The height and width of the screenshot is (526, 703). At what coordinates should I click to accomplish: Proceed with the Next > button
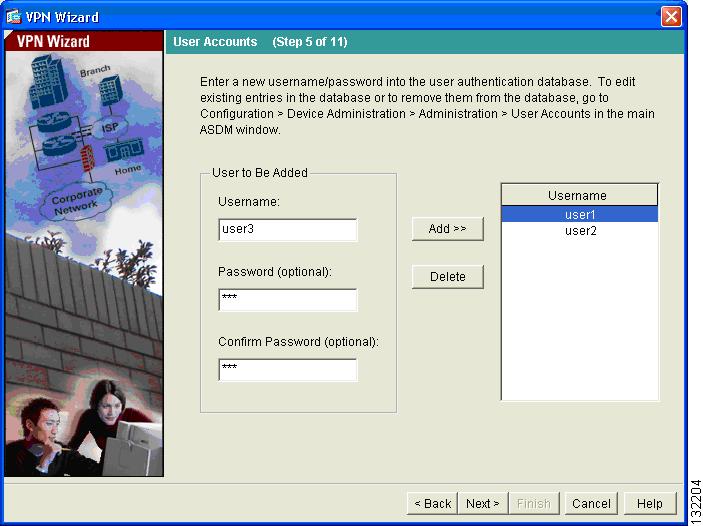click(483, 504)
